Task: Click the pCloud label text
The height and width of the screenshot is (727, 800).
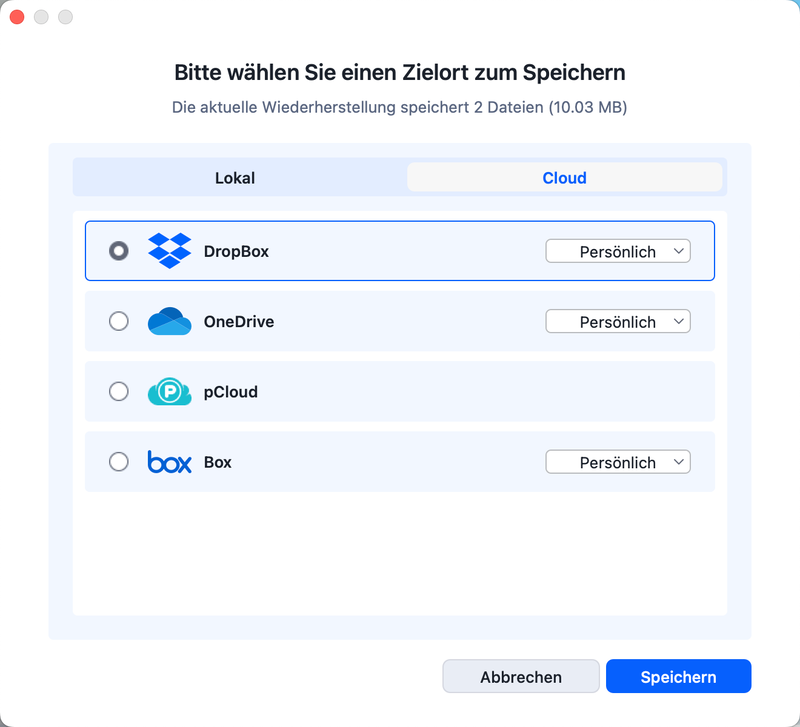Action: click(231, 392)
